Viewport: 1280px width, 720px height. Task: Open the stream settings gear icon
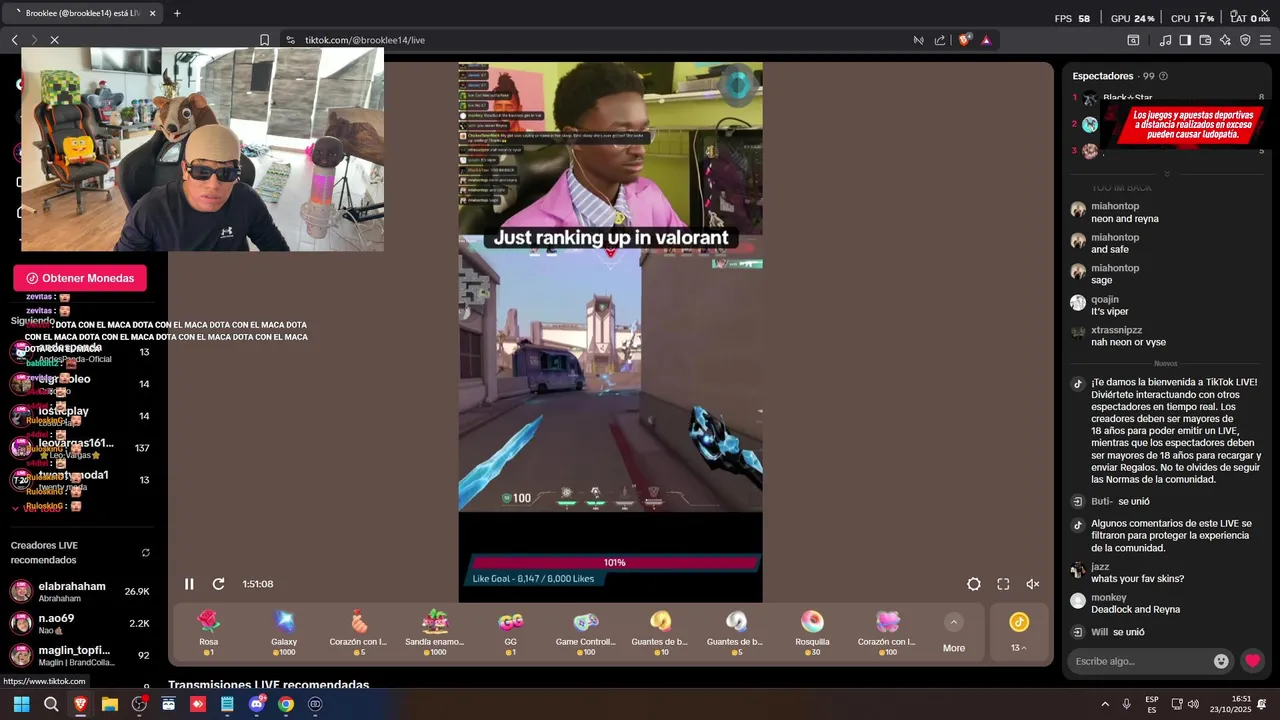tap(974, 584)
